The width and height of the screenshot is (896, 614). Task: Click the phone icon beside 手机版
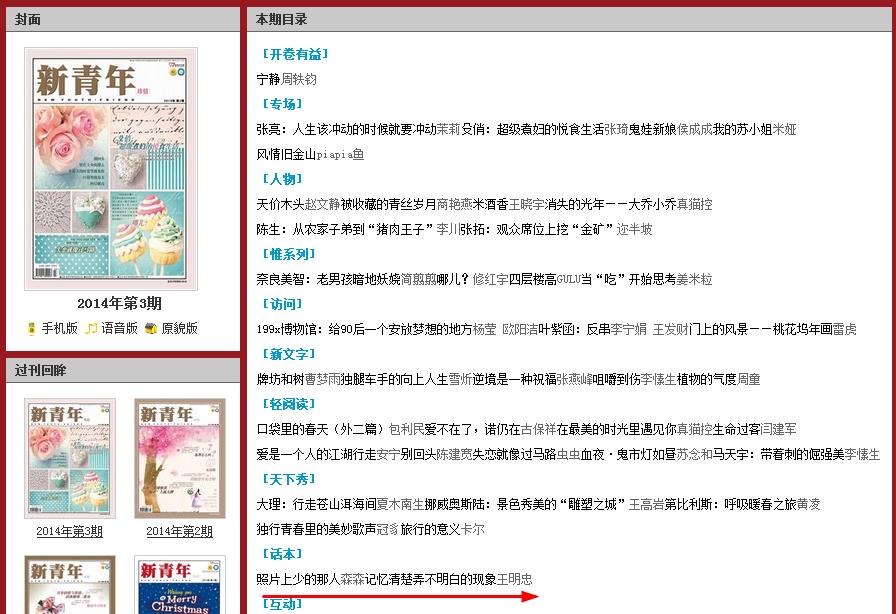pos(31,329)
